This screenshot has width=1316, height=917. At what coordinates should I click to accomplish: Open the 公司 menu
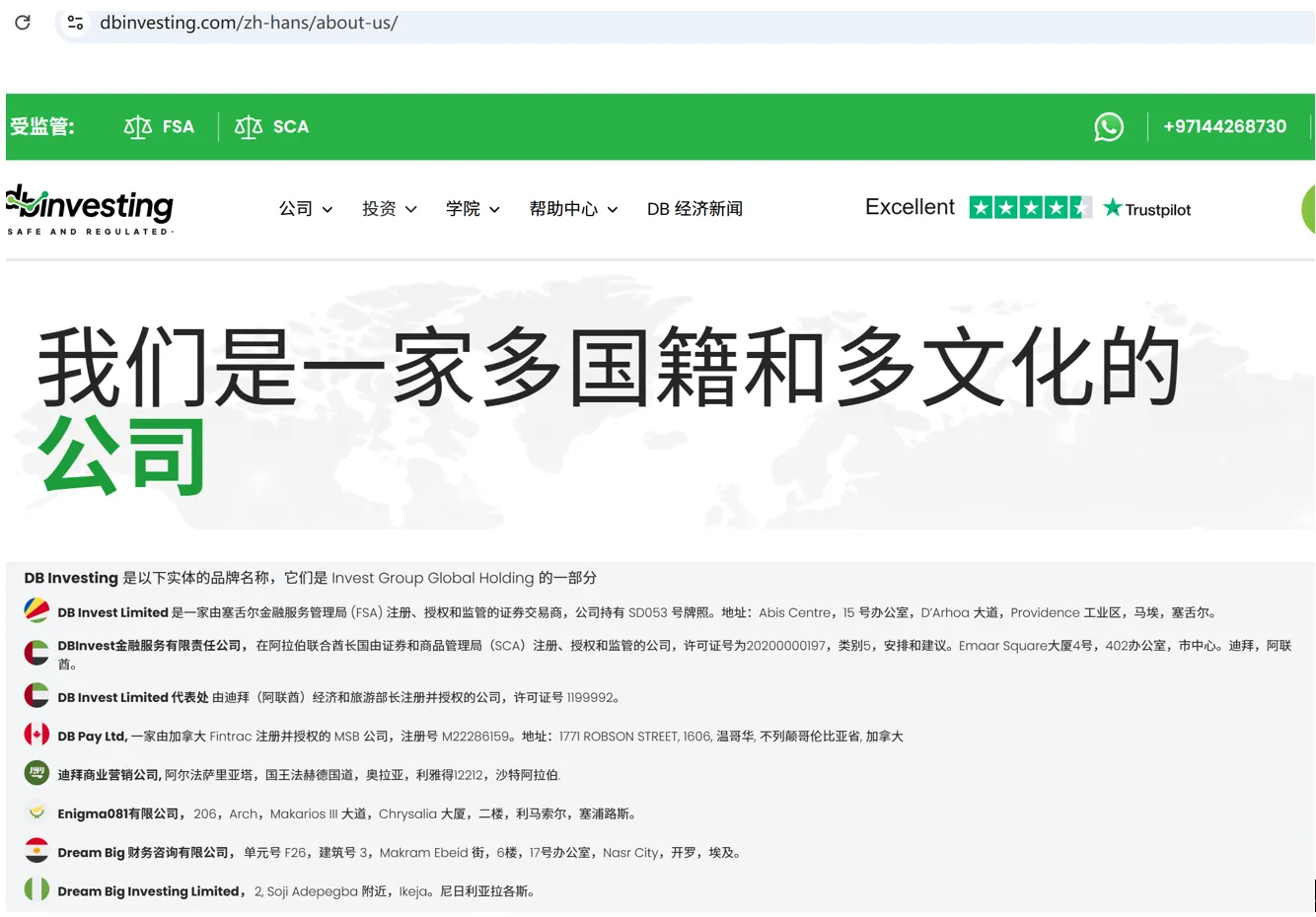click(296, 209)
